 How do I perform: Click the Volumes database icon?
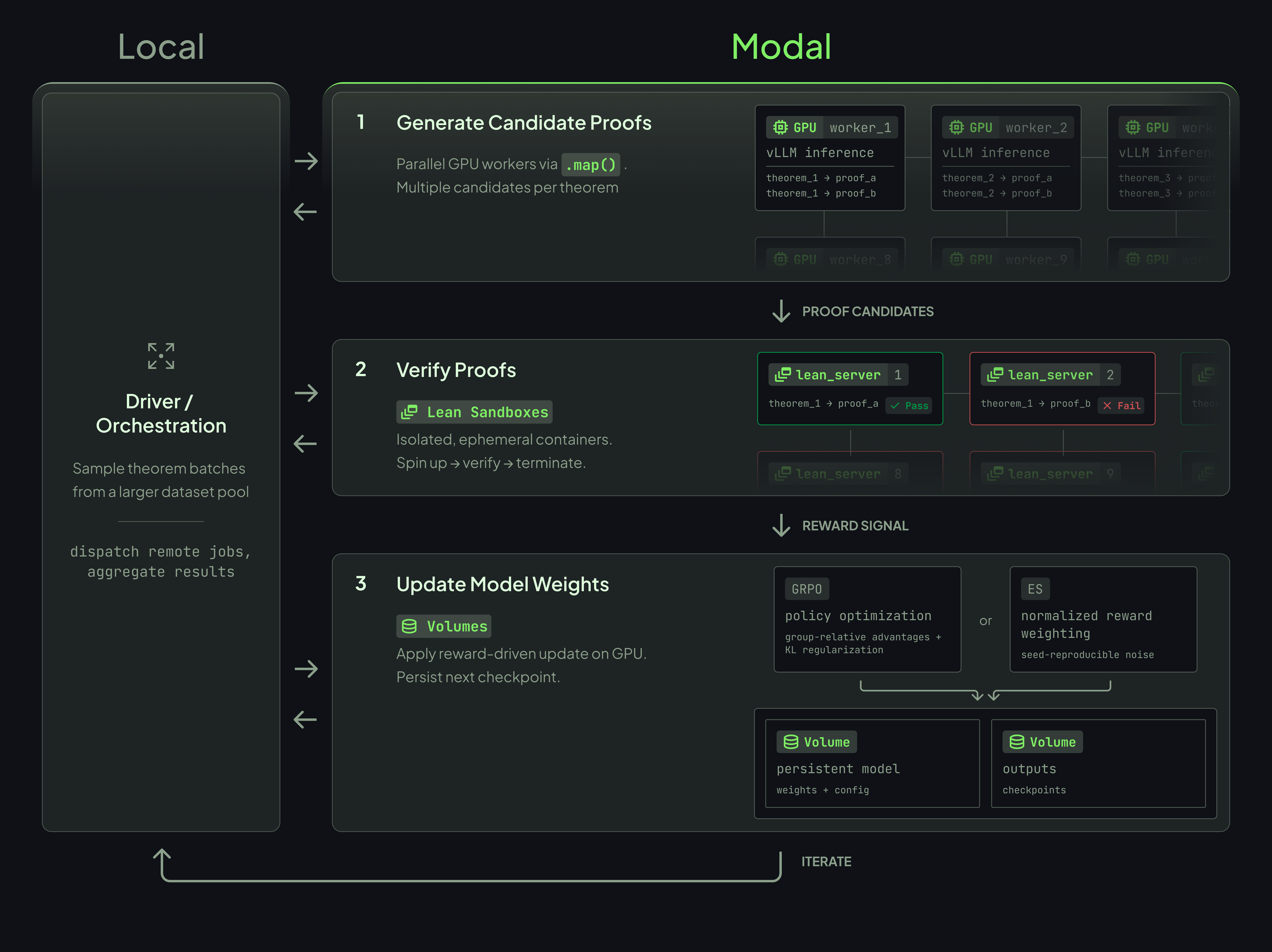click(x=409, y=626)
